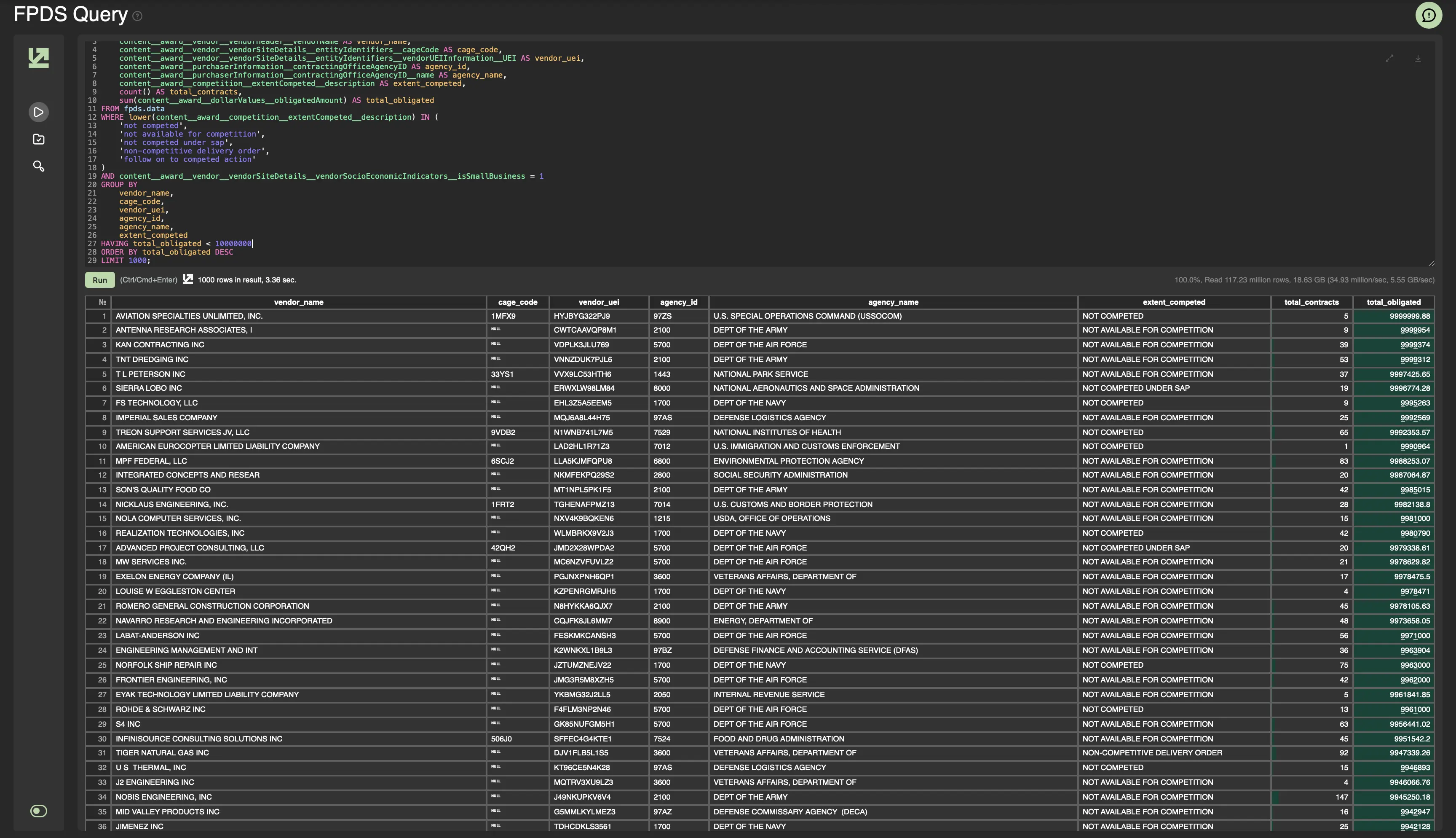Select ADVANCED PROJECT CONSULTING, LLC cell
The image size is (1456, 838).
pyautogui.click(x=298, y=548)
